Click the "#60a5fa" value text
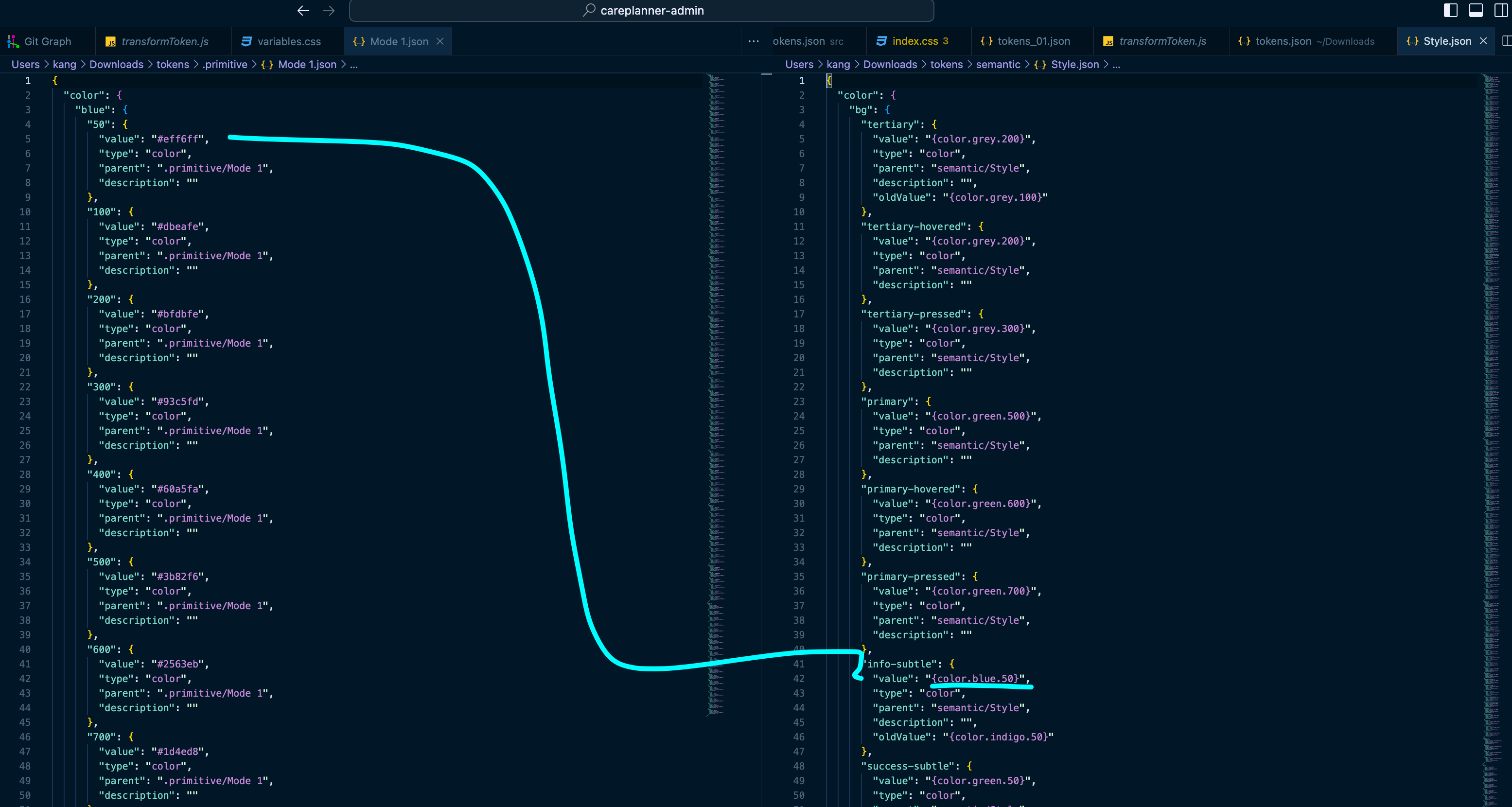 point(178,489)
